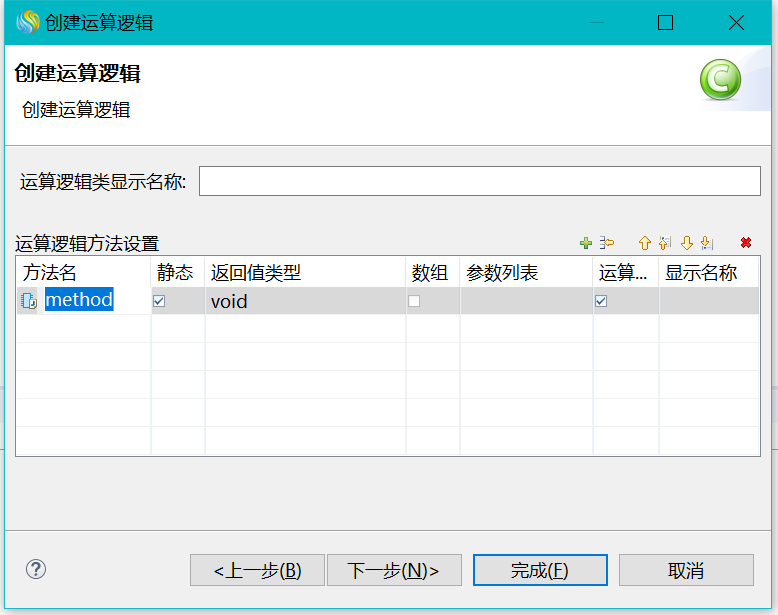Move selected method up with arrow icon

[644, 243]
